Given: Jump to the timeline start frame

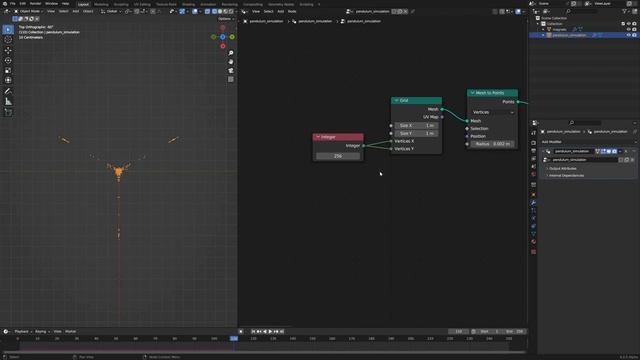Looking at the screenshot, I should [x=253, y=331].
